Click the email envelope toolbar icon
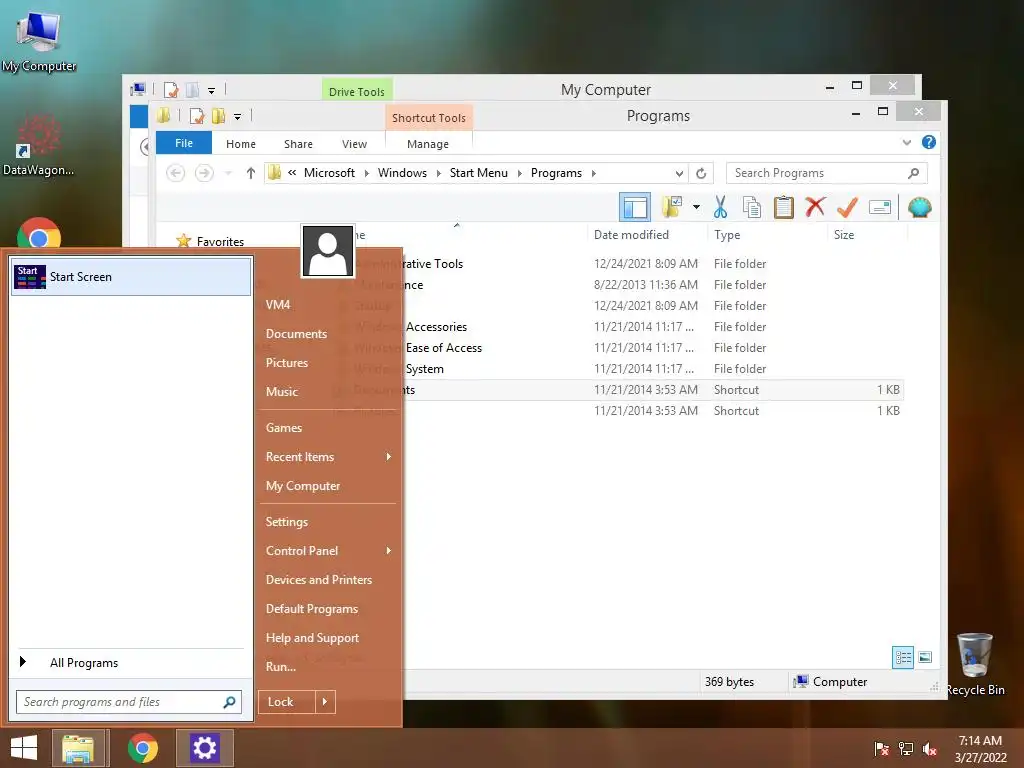1024x768 pixels. 880,208
